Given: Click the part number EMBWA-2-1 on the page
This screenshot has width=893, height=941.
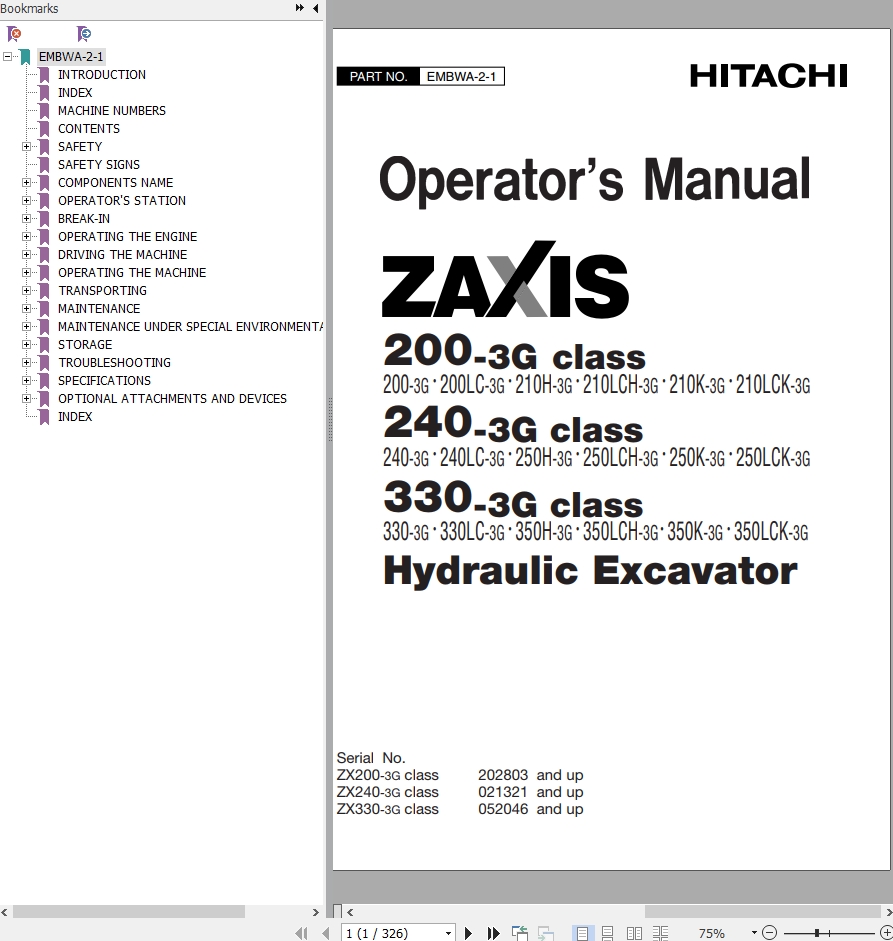Looking at the screenshot, I should (461, 76).
